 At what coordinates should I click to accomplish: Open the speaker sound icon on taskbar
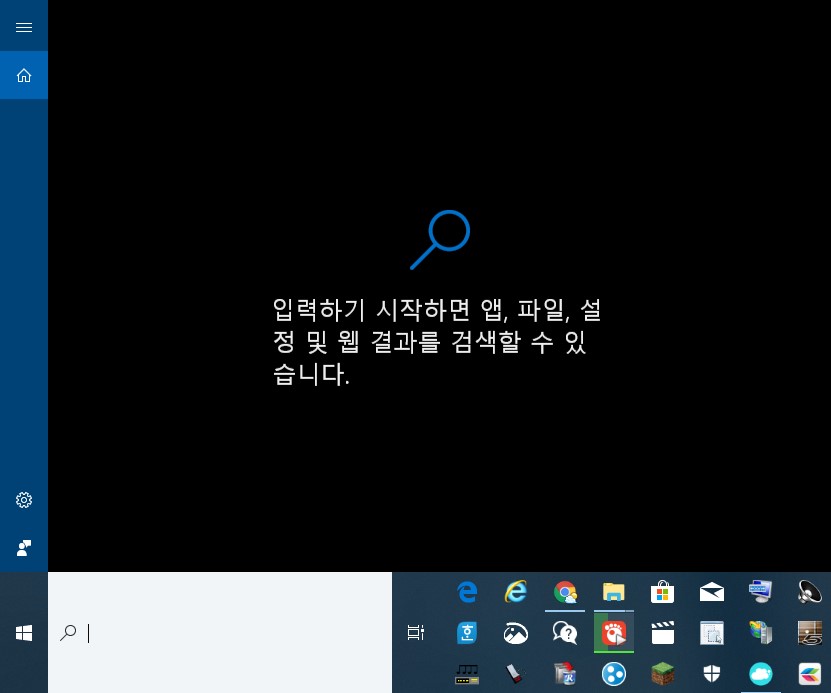pos(809,592)
